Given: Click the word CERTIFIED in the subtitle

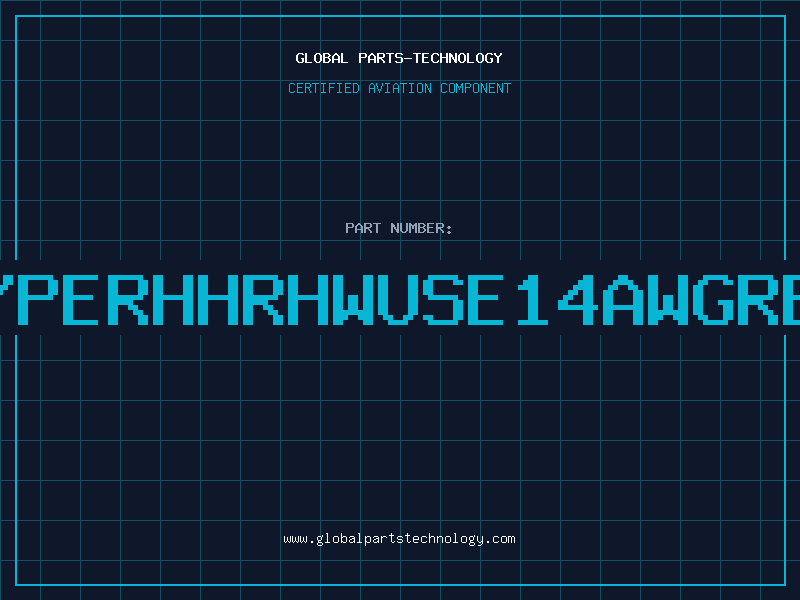Looking at the screenshot, I should [324, 88].
